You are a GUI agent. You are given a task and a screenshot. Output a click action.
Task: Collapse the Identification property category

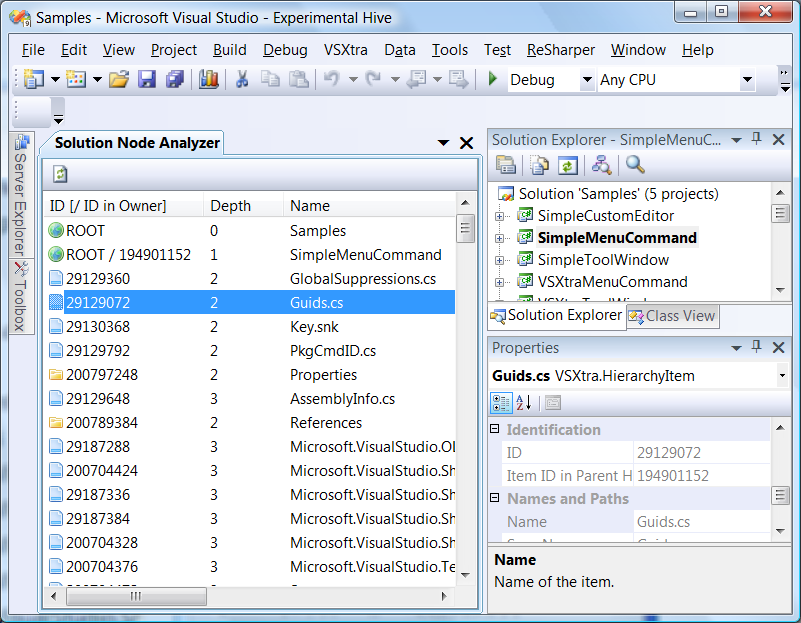(x=494, y=428)
